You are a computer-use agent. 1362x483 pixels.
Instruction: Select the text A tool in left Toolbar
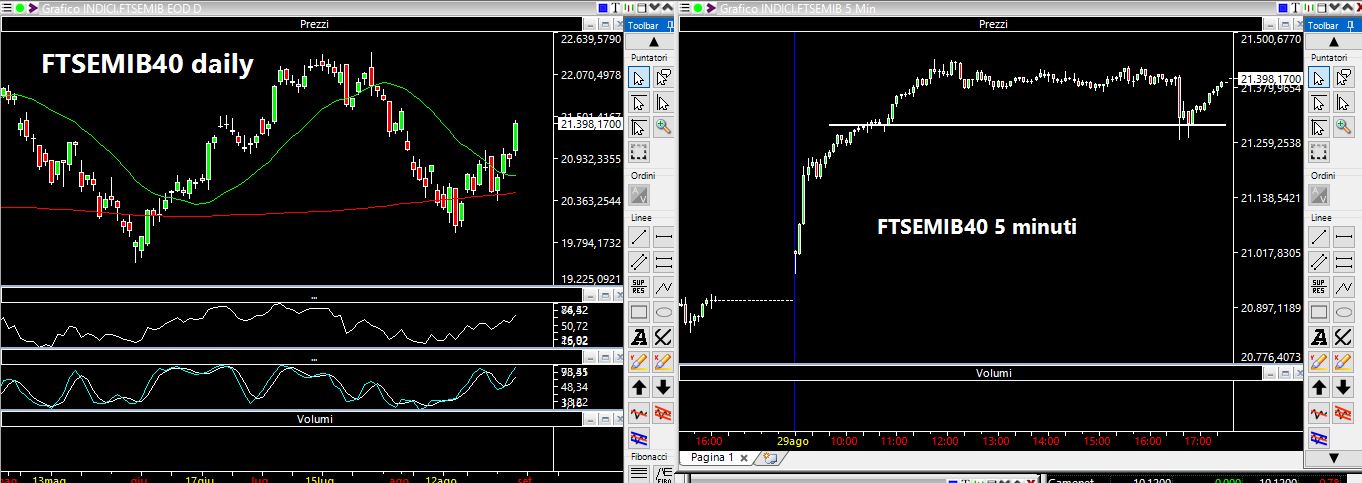tap(639, 337)
